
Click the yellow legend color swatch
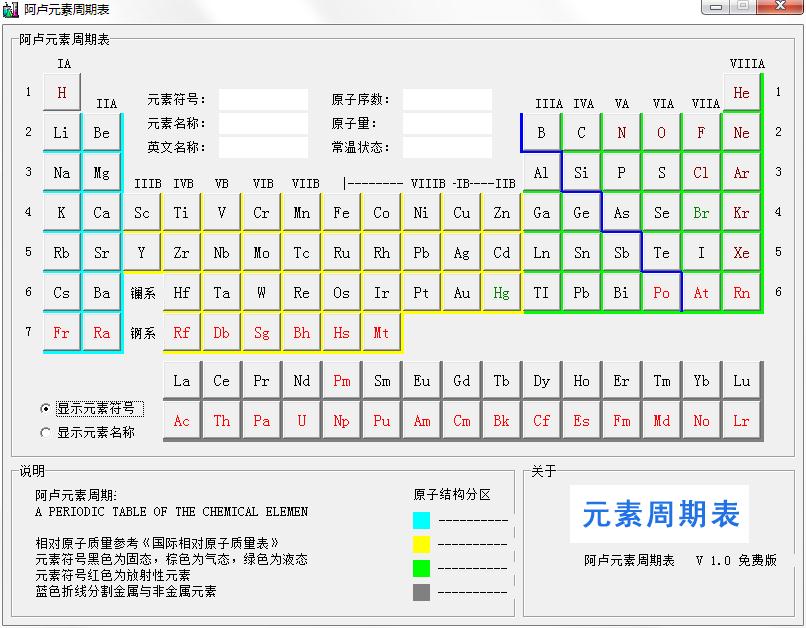click(421, 544)
